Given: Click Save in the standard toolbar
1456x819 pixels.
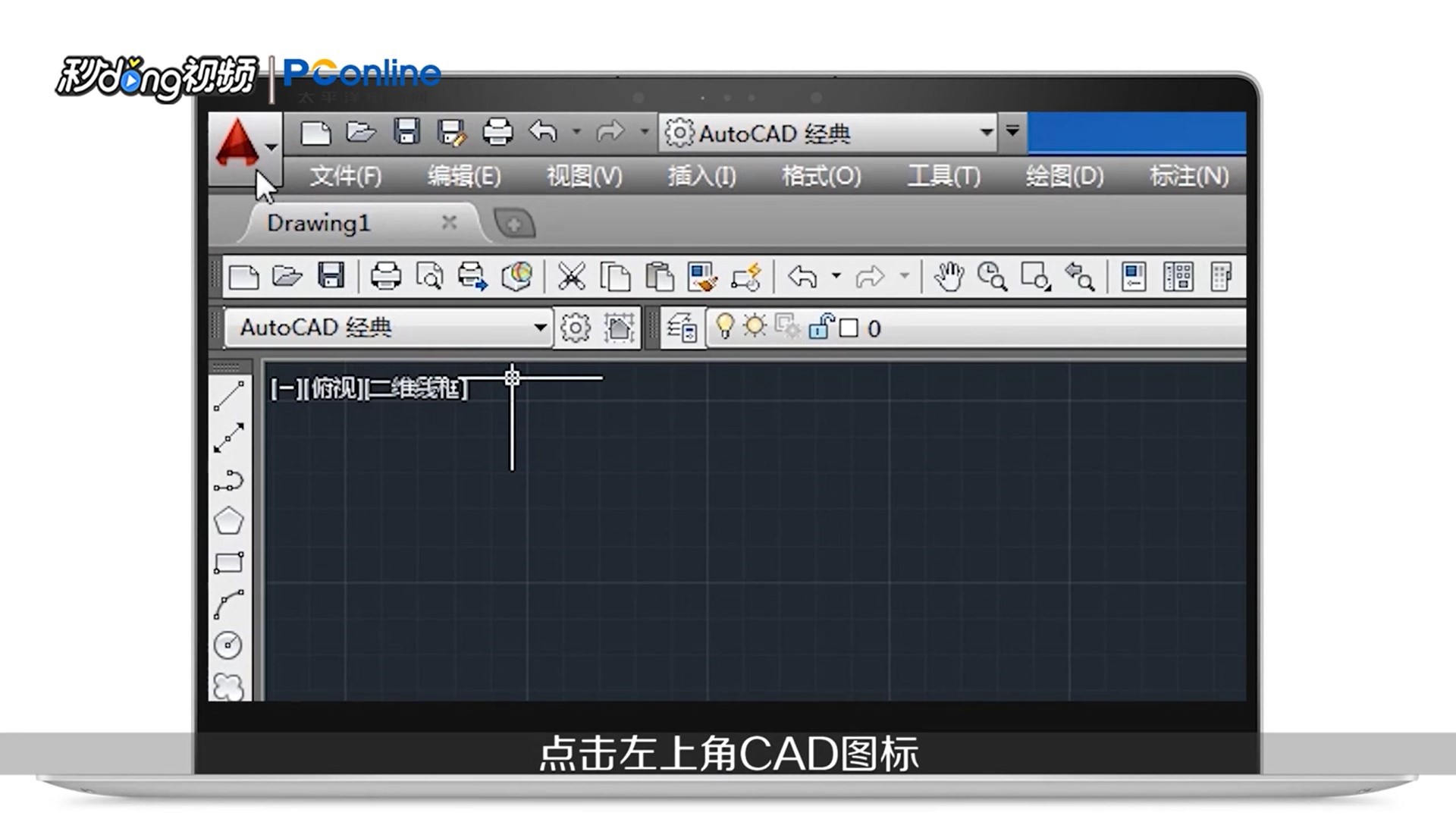Looking at the screenshot, I should (x=331, y=276).
